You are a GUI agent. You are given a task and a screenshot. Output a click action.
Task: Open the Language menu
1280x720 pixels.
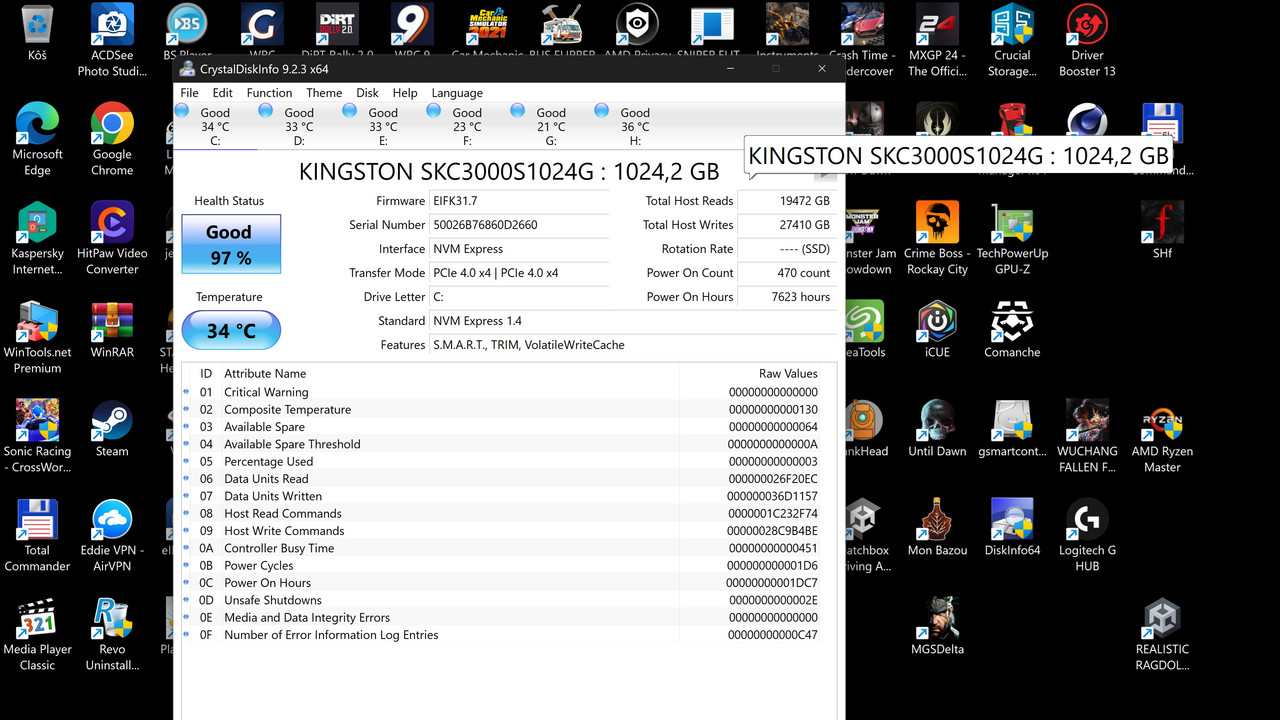pyautogui.click(x=457, y=92)
